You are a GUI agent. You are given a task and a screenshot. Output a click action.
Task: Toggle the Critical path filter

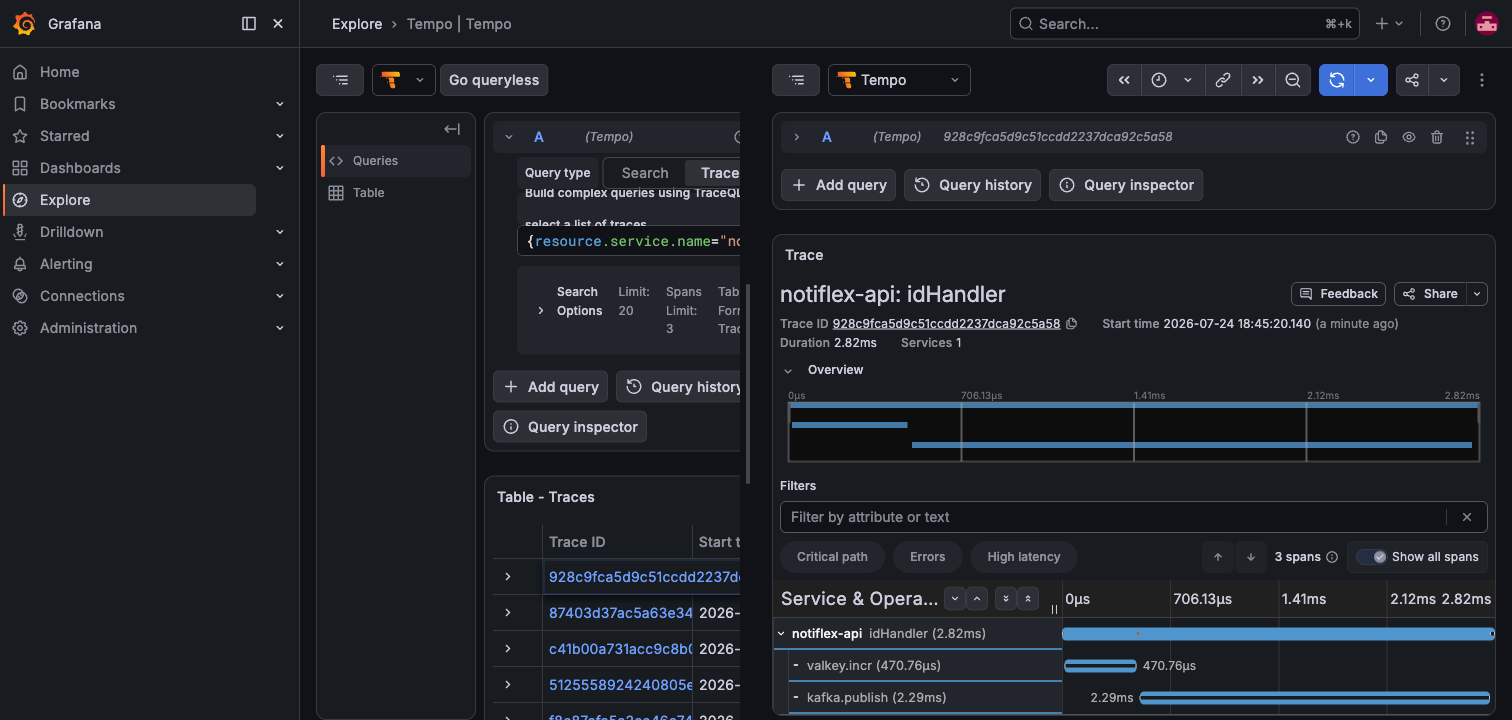(832, 557)
